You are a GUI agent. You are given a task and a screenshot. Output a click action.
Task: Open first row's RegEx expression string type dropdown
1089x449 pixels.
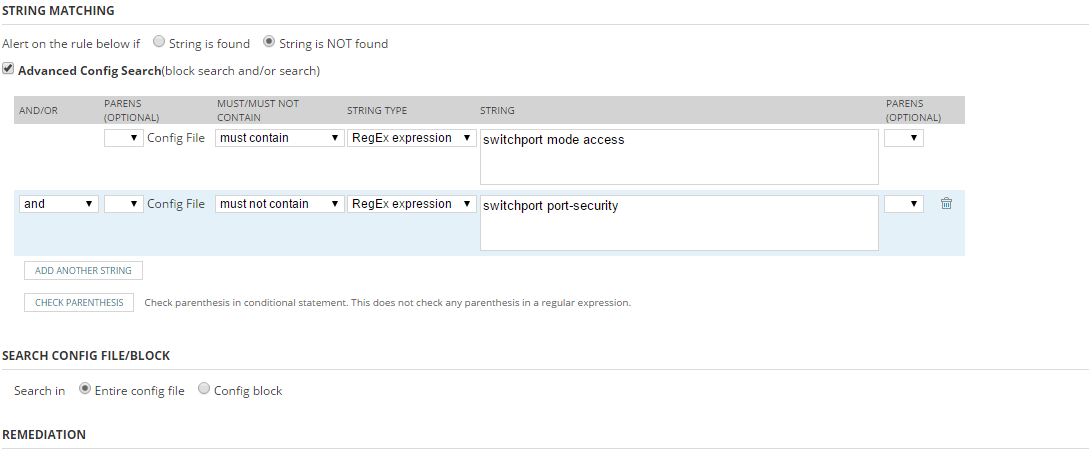tap(411, 138)
